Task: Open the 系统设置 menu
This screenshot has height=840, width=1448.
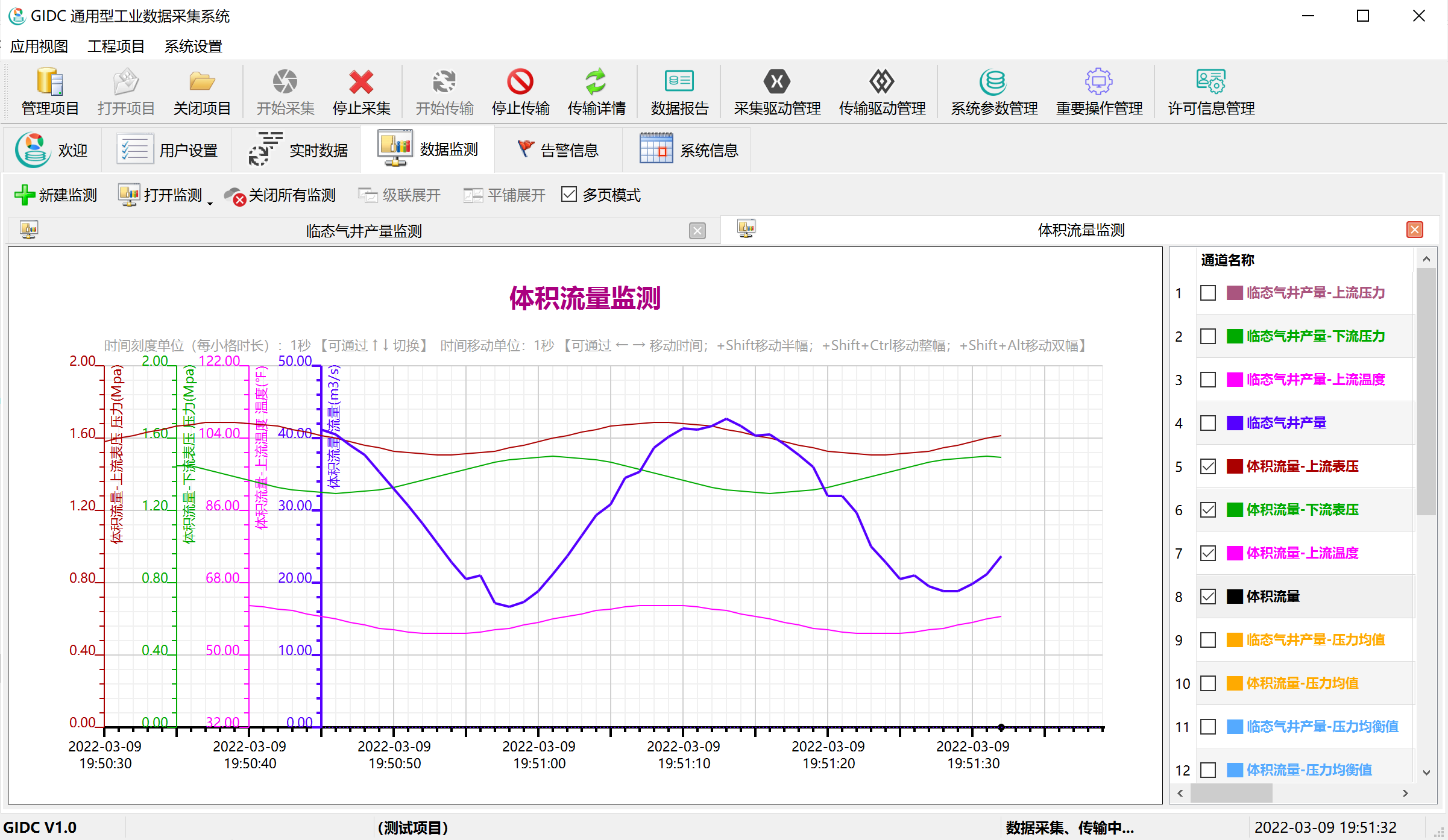Action: 194,46
